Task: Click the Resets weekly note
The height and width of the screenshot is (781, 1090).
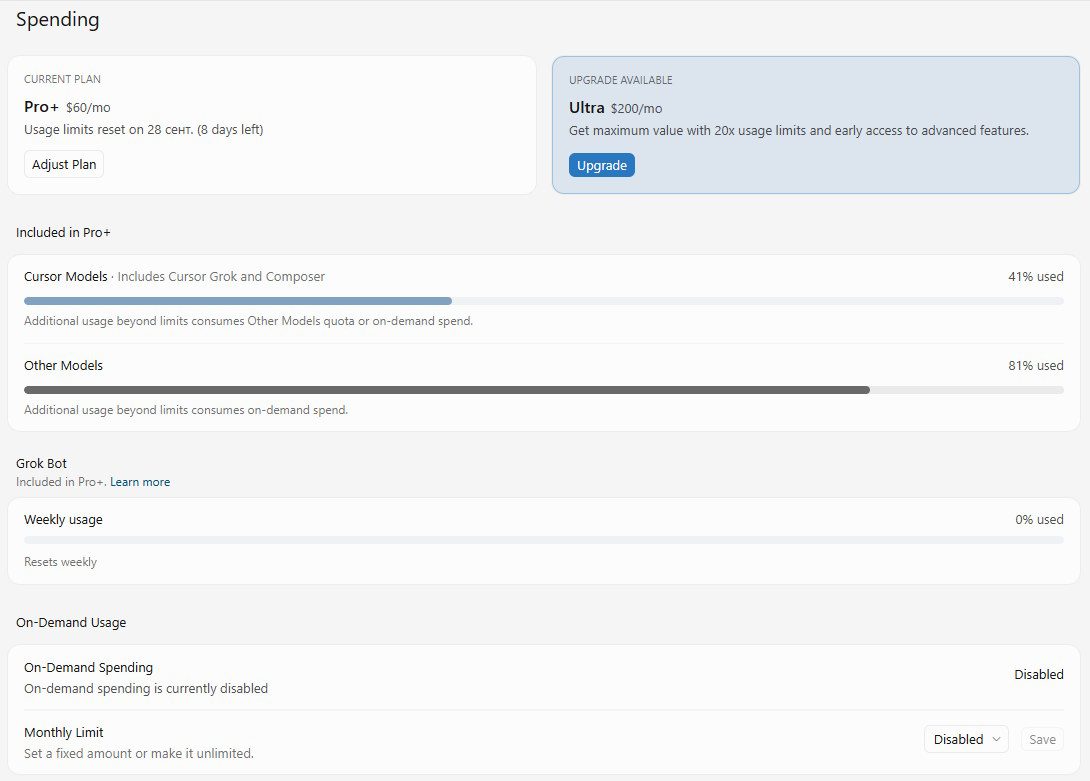Action: 60,562
